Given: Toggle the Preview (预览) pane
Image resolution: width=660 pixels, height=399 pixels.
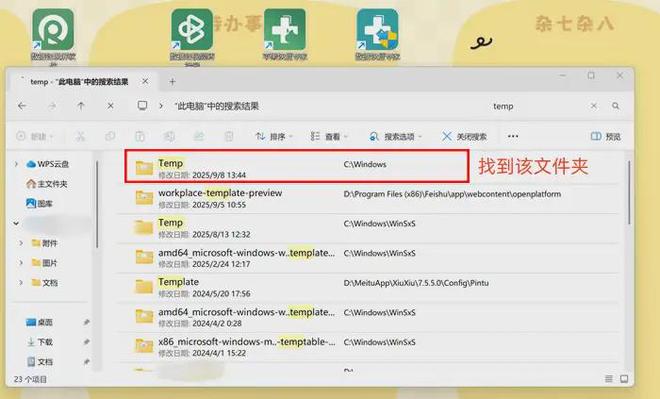Looking at the screenshot, I should (606, 136).
